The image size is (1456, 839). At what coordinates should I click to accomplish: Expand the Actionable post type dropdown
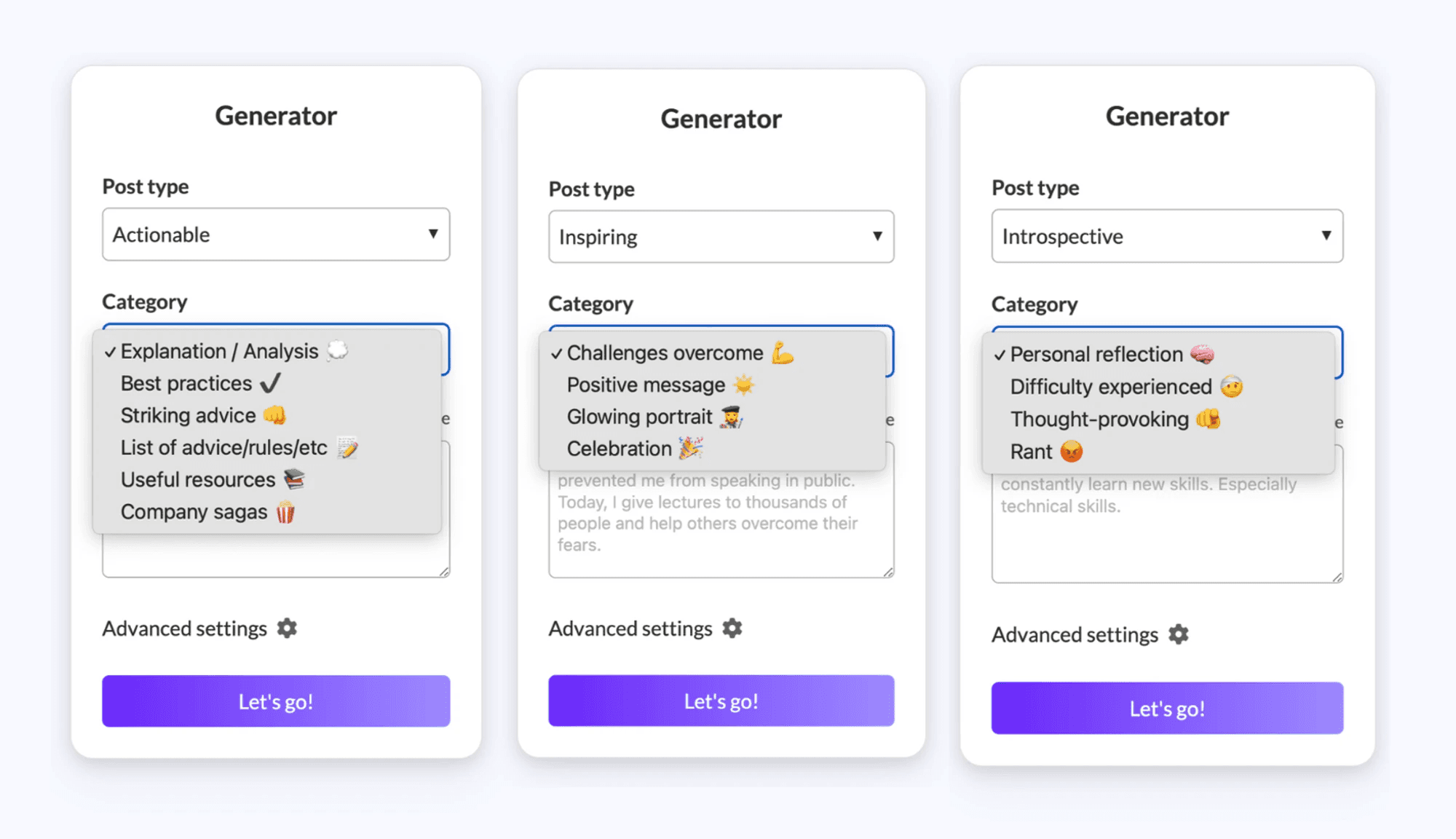click(276, 235)
